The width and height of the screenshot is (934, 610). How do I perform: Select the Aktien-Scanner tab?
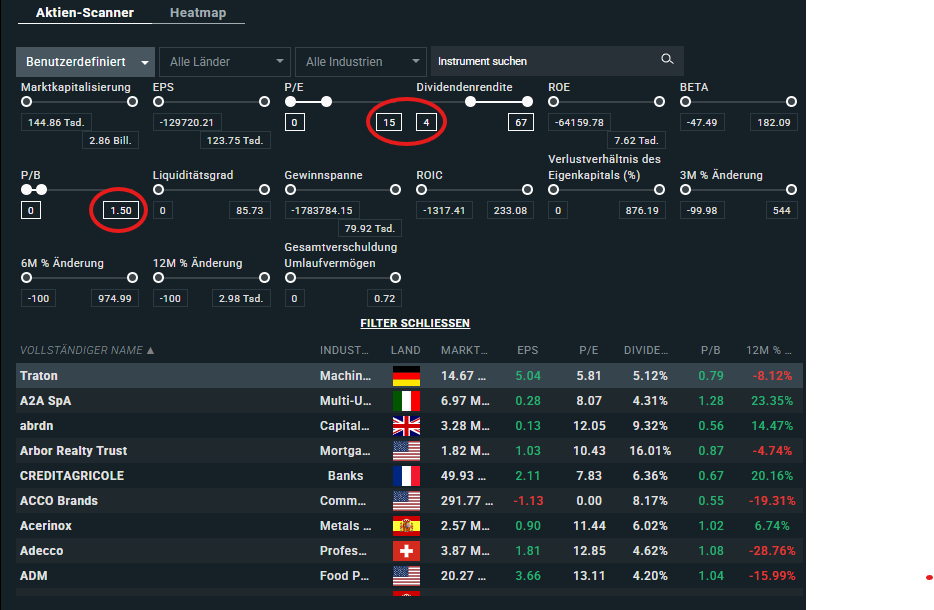click(x=83, y=13)
